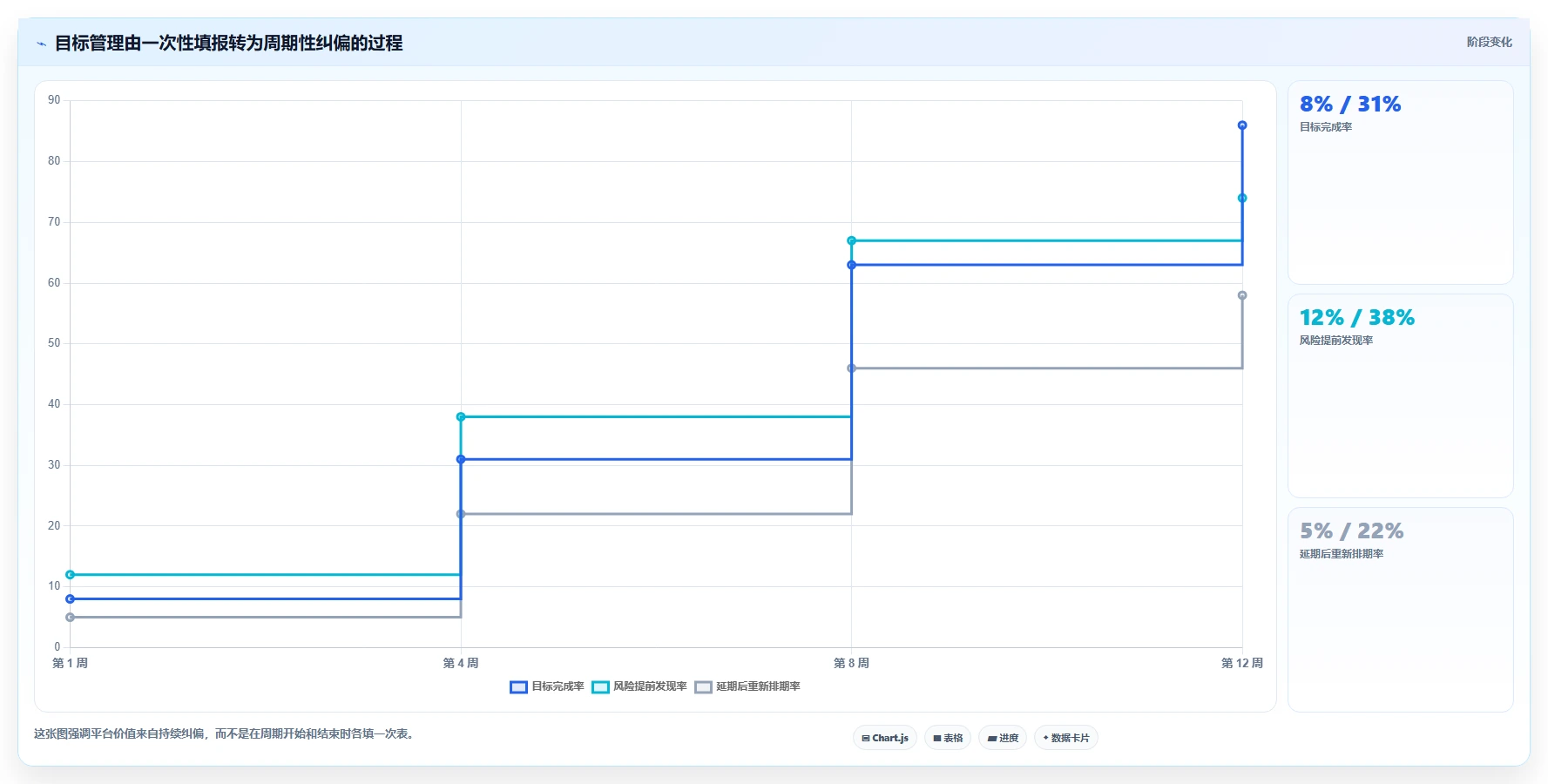Click 延期后重新排期率 data point at 第 4 周

pos(461,514)
